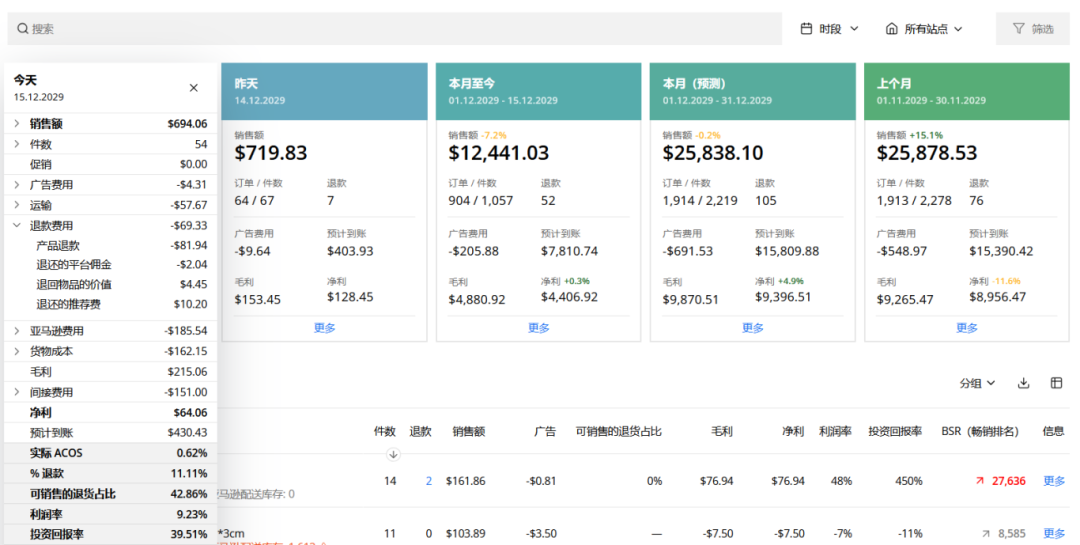Collapse the 退款费用 row
The image size is (1080, 545).
[17, 225]
